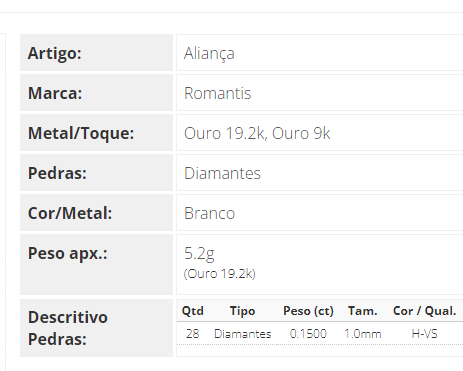This screenshot has width=463, height=371.
Task: Click the Descritivo Pedras label
Action: (68, 328)
